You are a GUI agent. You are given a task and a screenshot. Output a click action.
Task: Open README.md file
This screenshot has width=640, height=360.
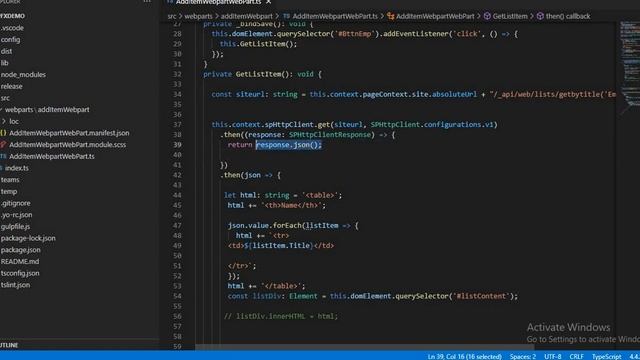(20, 262)
